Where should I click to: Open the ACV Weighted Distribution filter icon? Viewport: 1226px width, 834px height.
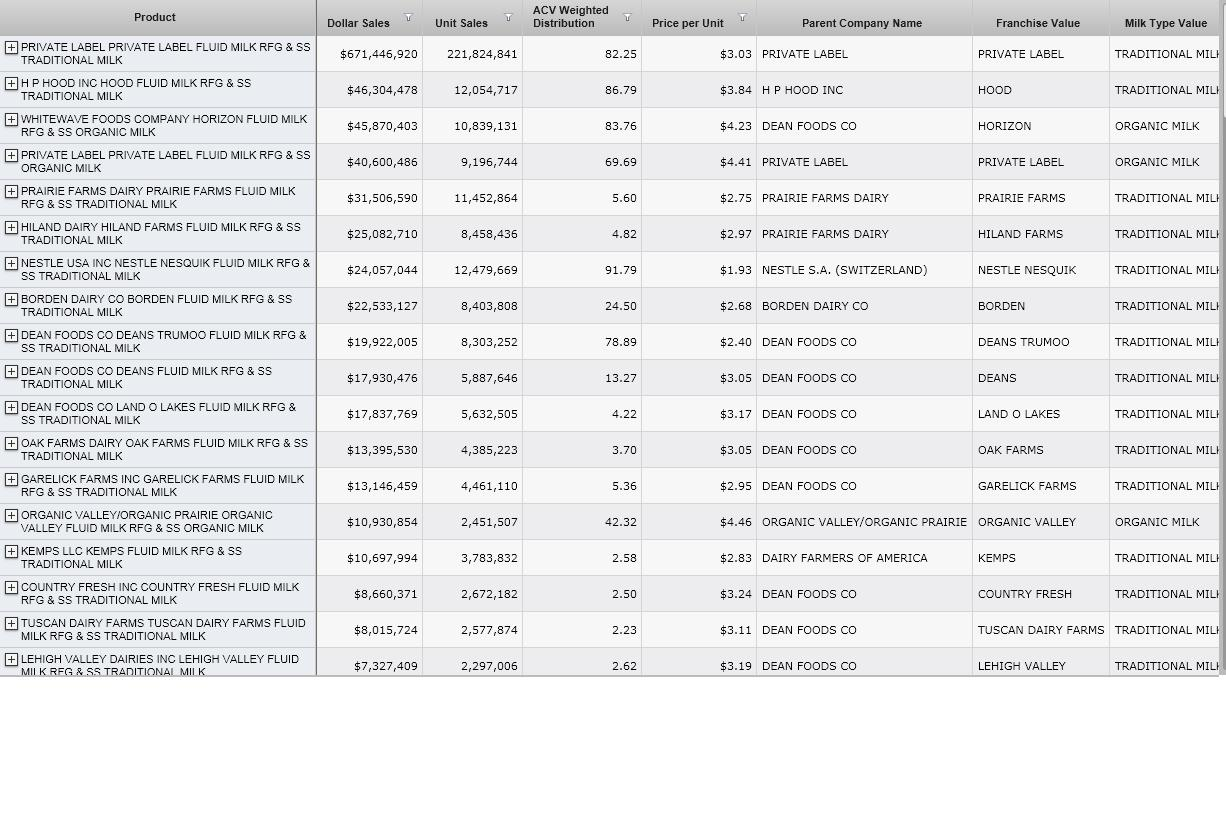pyautogui.click(x=627, y=18)
